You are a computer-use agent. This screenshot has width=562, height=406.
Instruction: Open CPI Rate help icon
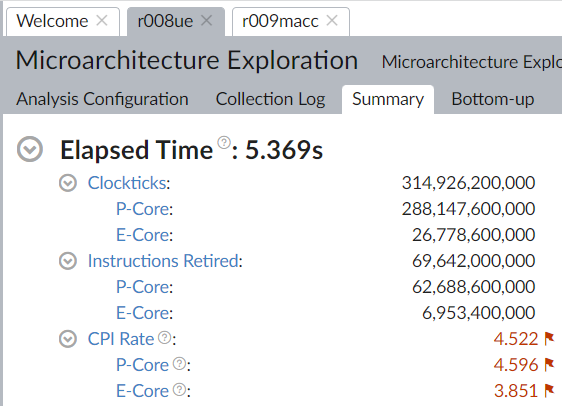(165, 337)
